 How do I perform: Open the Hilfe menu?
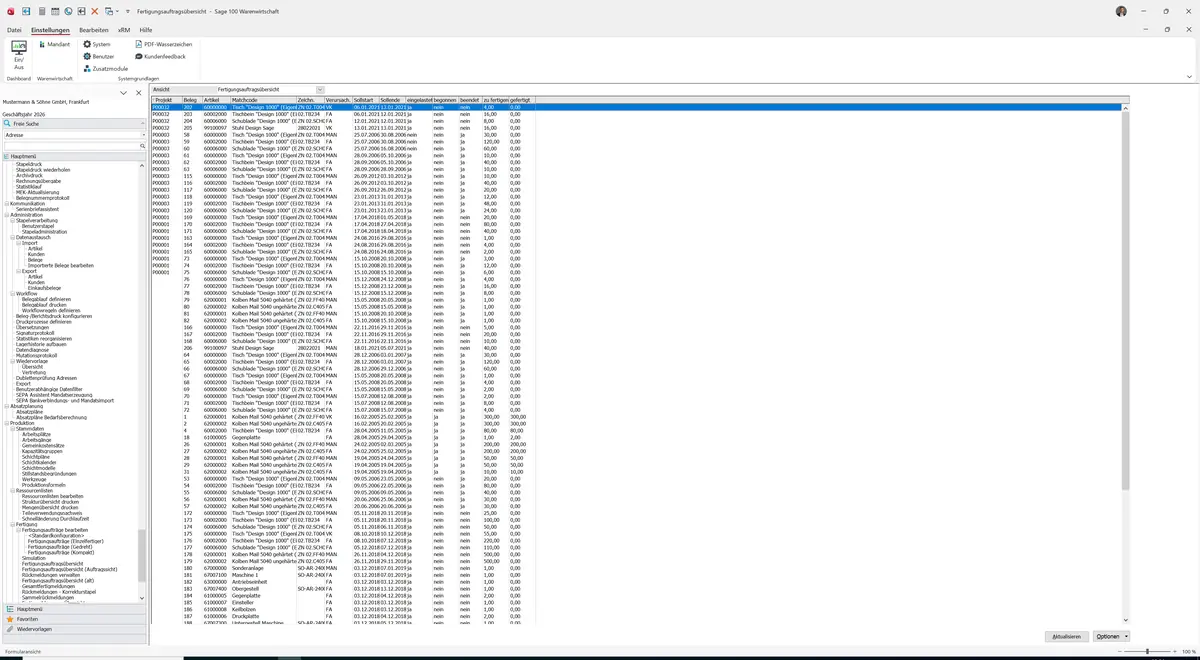click(x=146, y=31)
